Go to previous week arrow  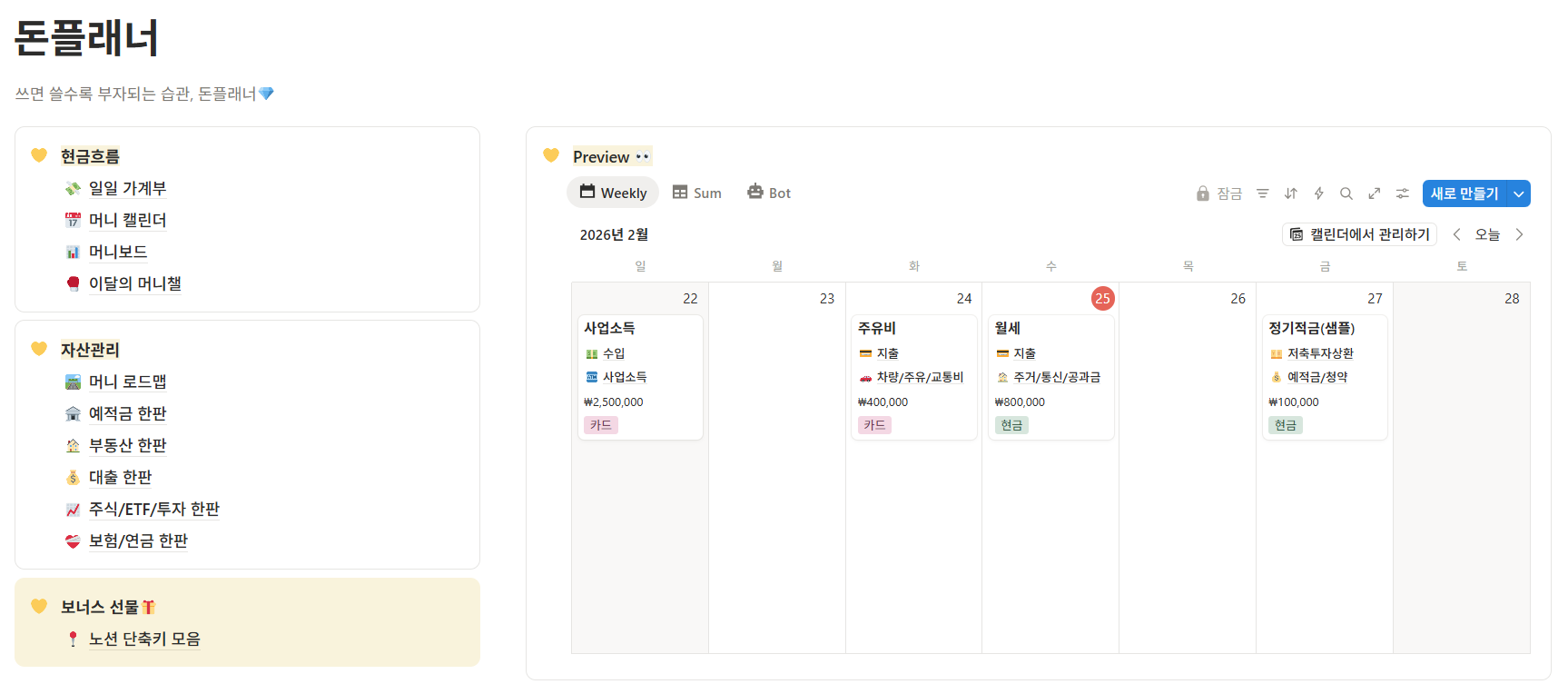pyautogui.click(x=1456, y=234)
